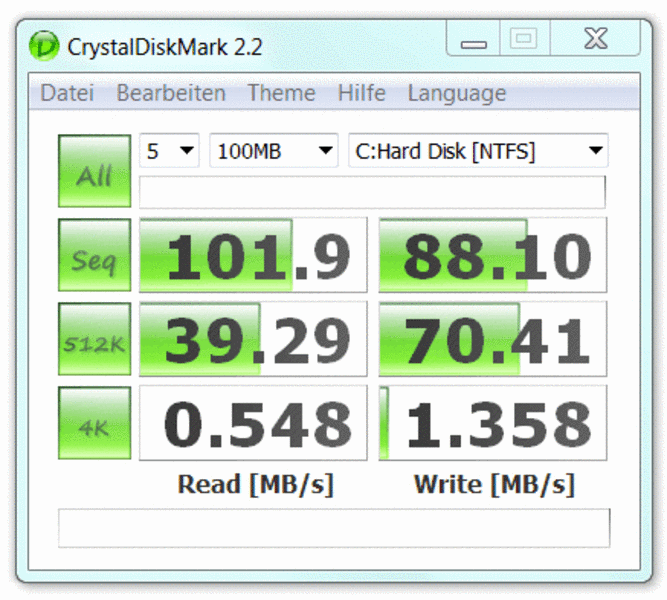Screen dimensions: 667x600
Task: Open the Language menu
Action: (457, 94)
